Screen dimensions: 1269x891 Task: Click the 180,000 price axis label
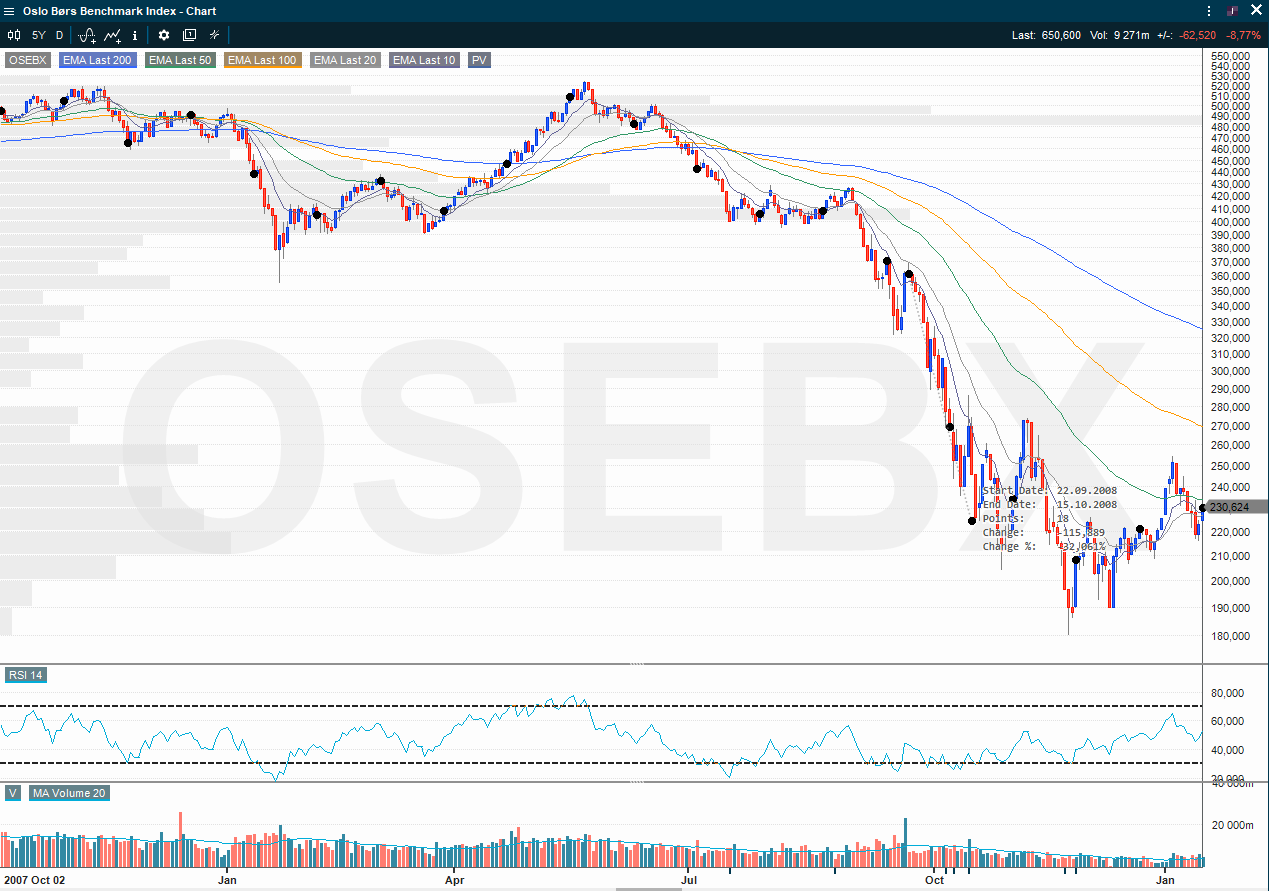(1229, 636)
